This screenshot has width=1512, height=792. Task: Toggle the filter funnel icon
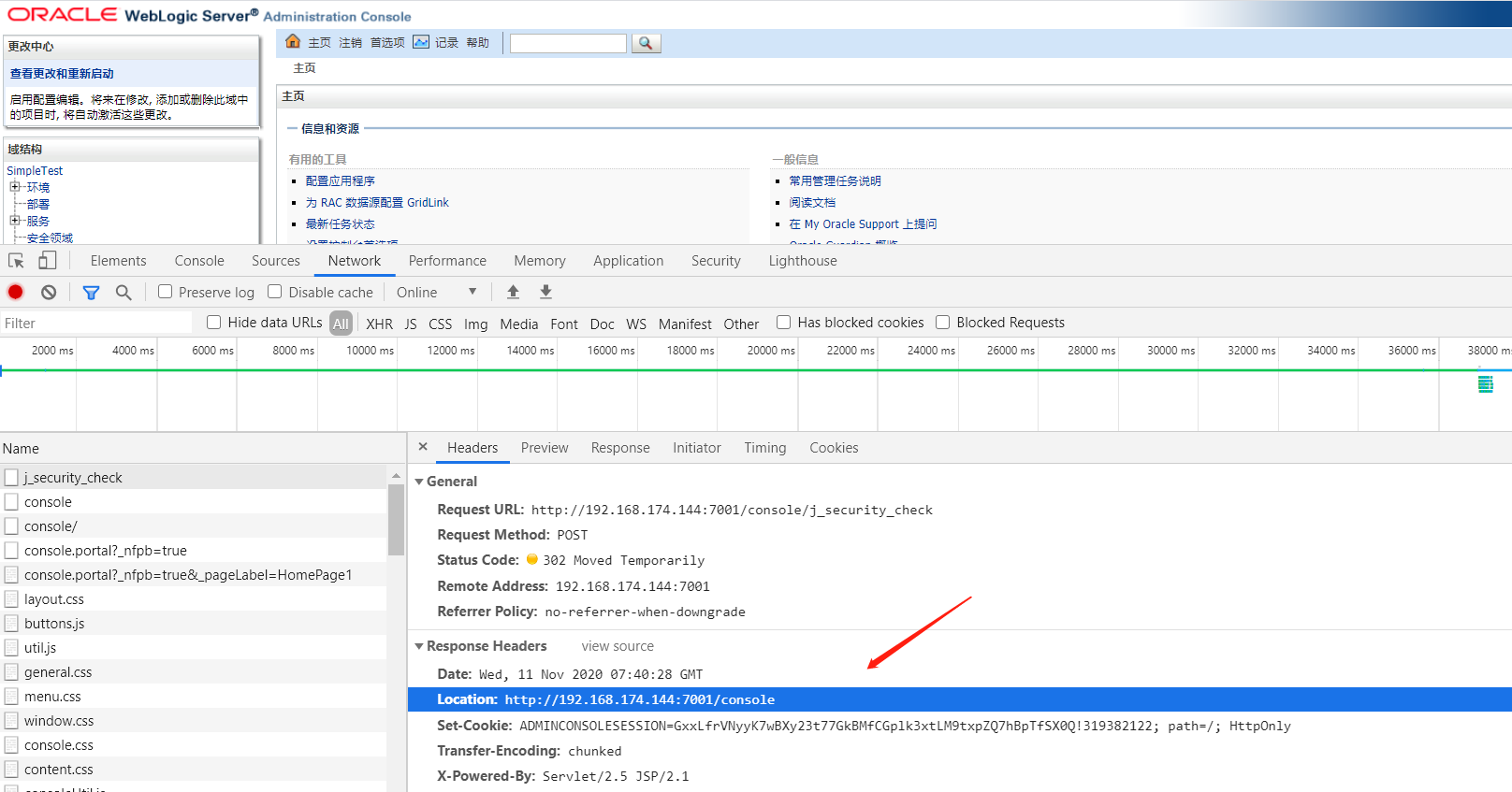click(x=91, y=293)
